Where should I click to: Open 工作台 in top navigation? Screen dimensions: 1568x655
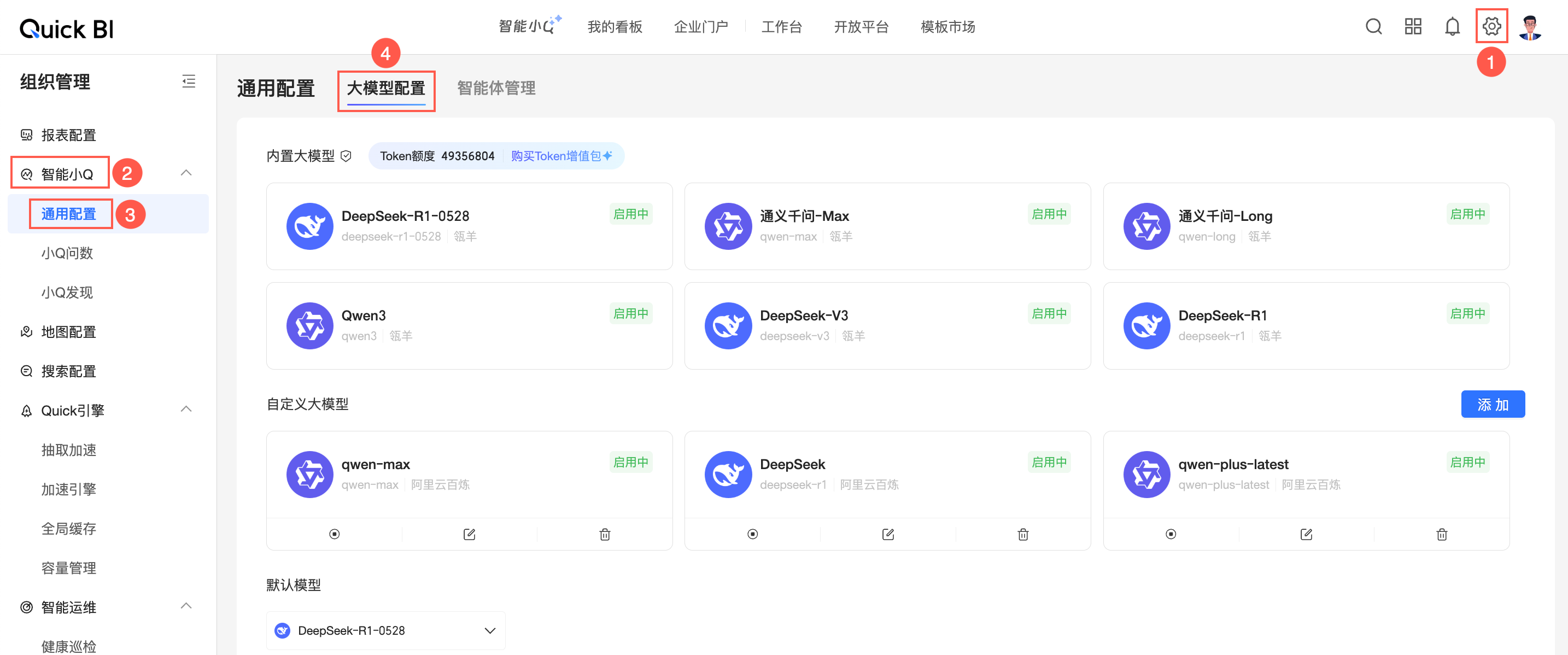[781, 27]
